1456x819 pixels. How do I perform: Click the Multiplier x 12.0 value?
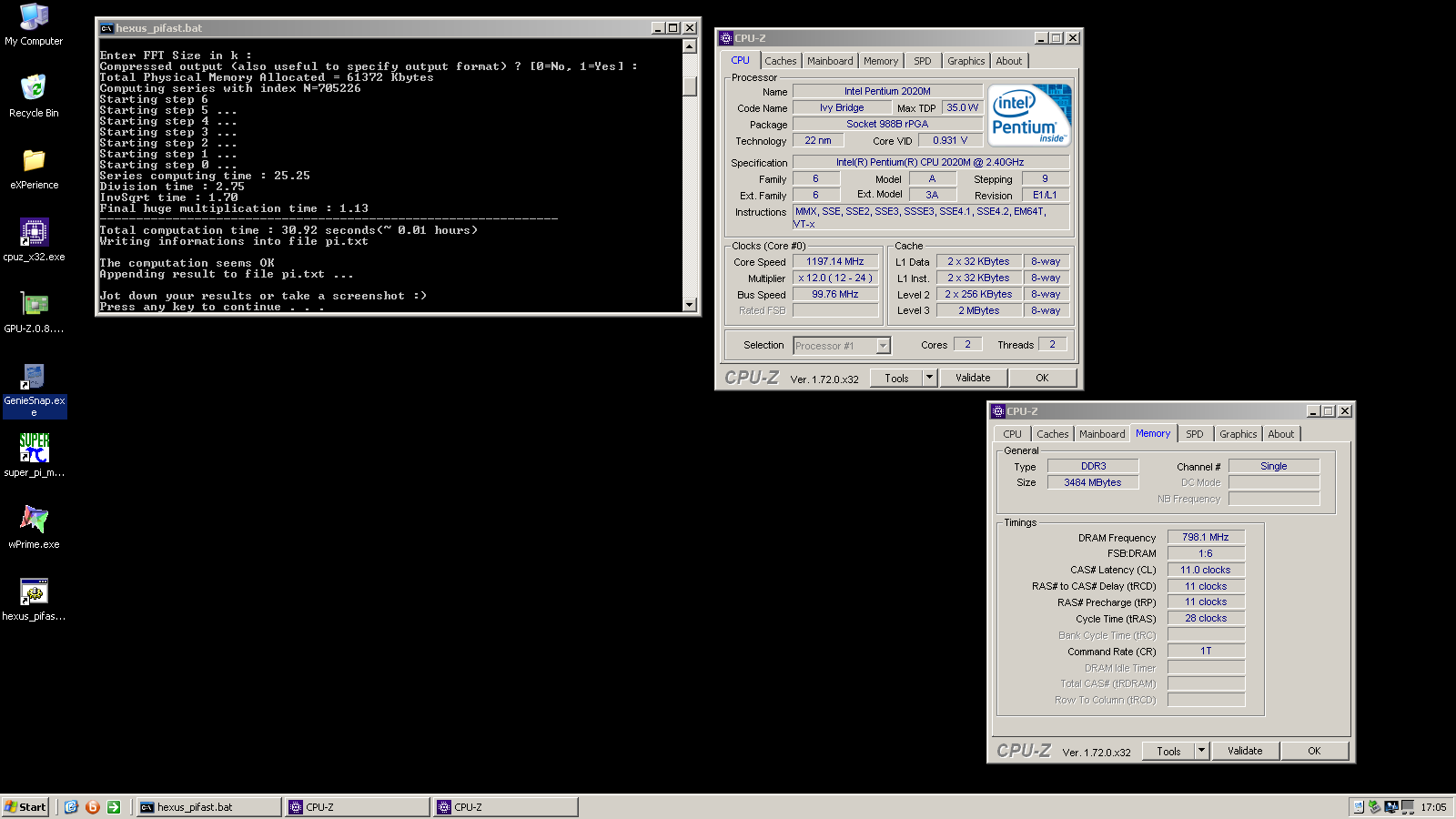pyautogui.click(x=835, y=278)
